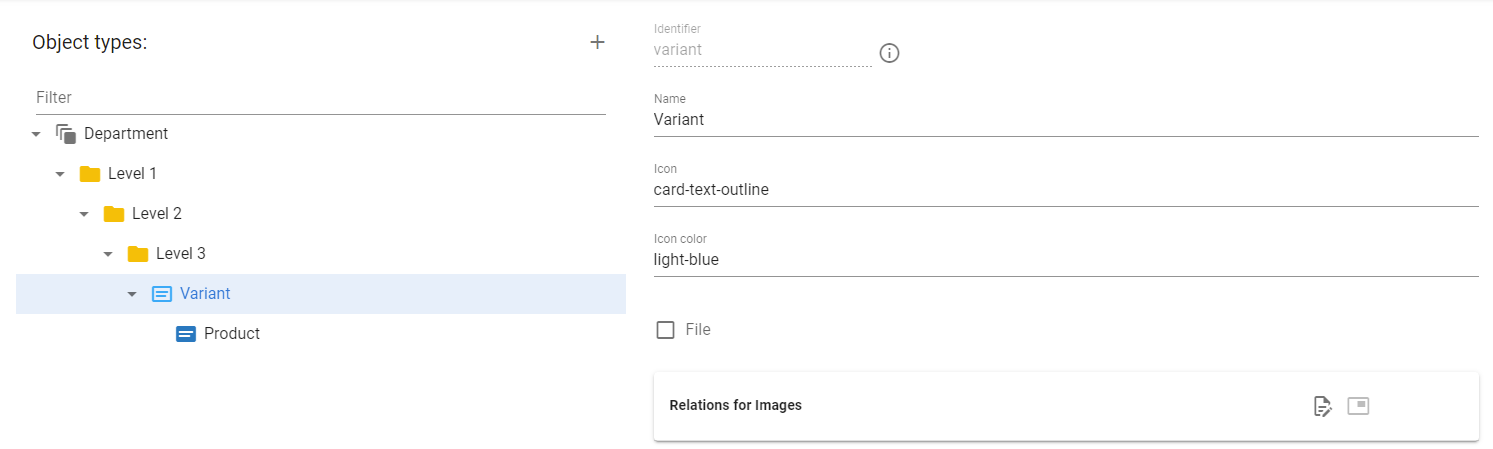Click the Icon color field light-blue
The height and width of the screenshot is (449, 1493).
pyautogui.click(x=1066, y=259)
